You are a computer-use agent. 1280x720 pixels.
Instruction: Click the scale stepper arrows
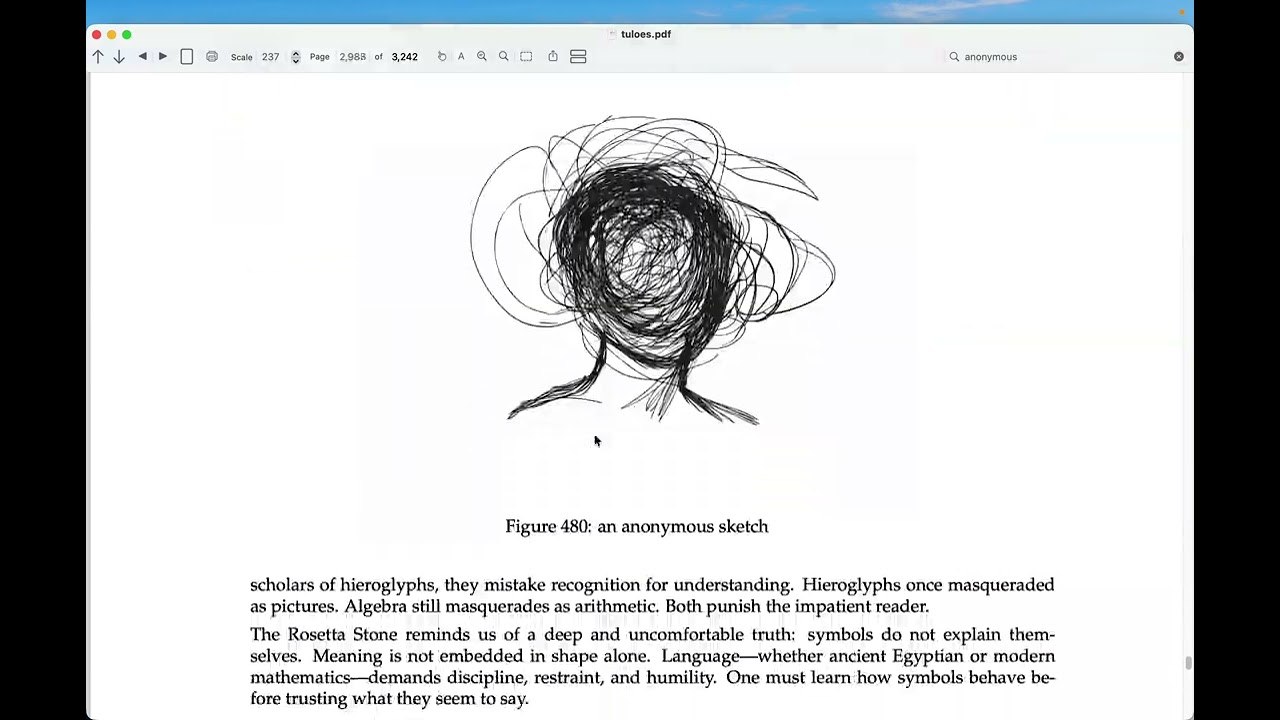pyautogui.click(x=295, y=57)
